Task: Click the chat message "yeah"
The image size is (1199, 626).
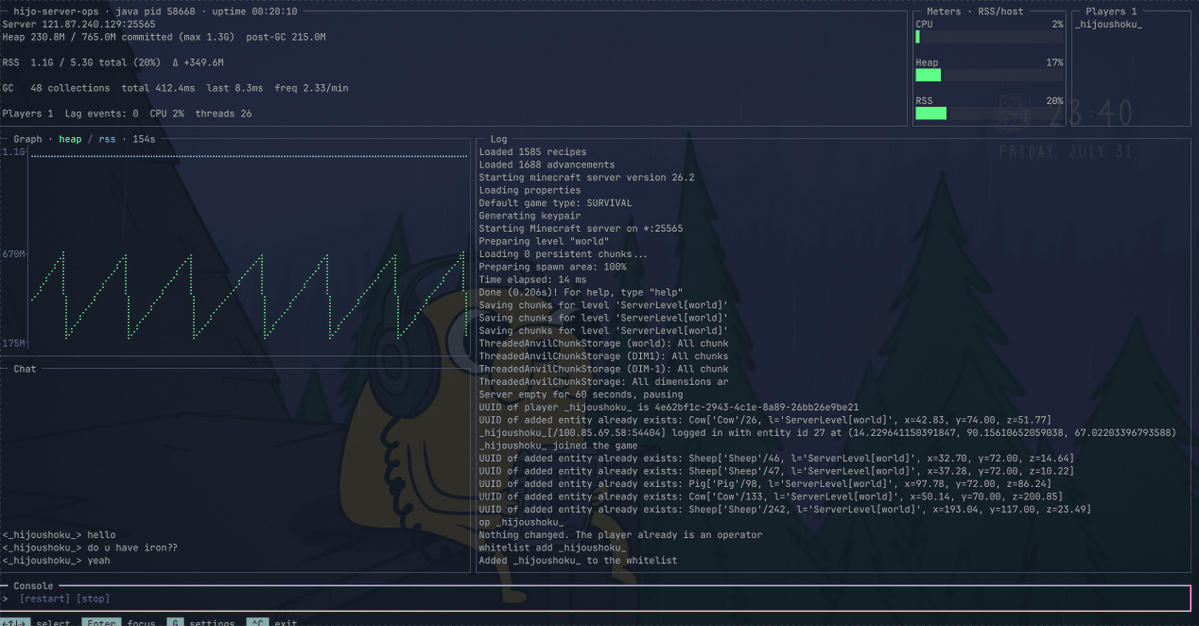Action: tap(99, 560)
